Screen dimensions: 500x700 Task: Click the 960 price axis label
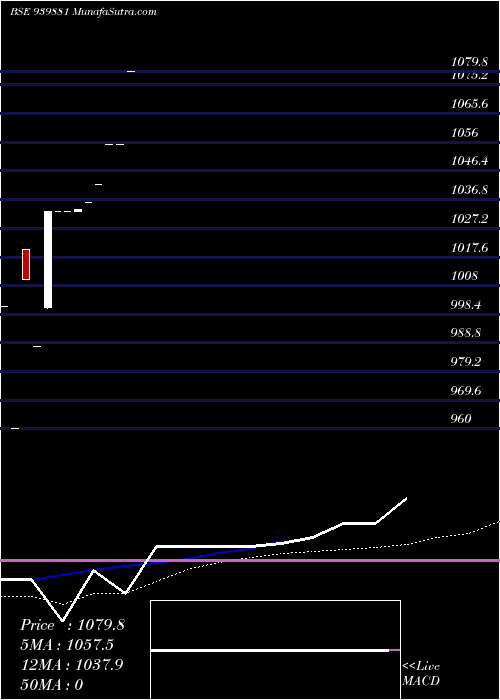461,419
